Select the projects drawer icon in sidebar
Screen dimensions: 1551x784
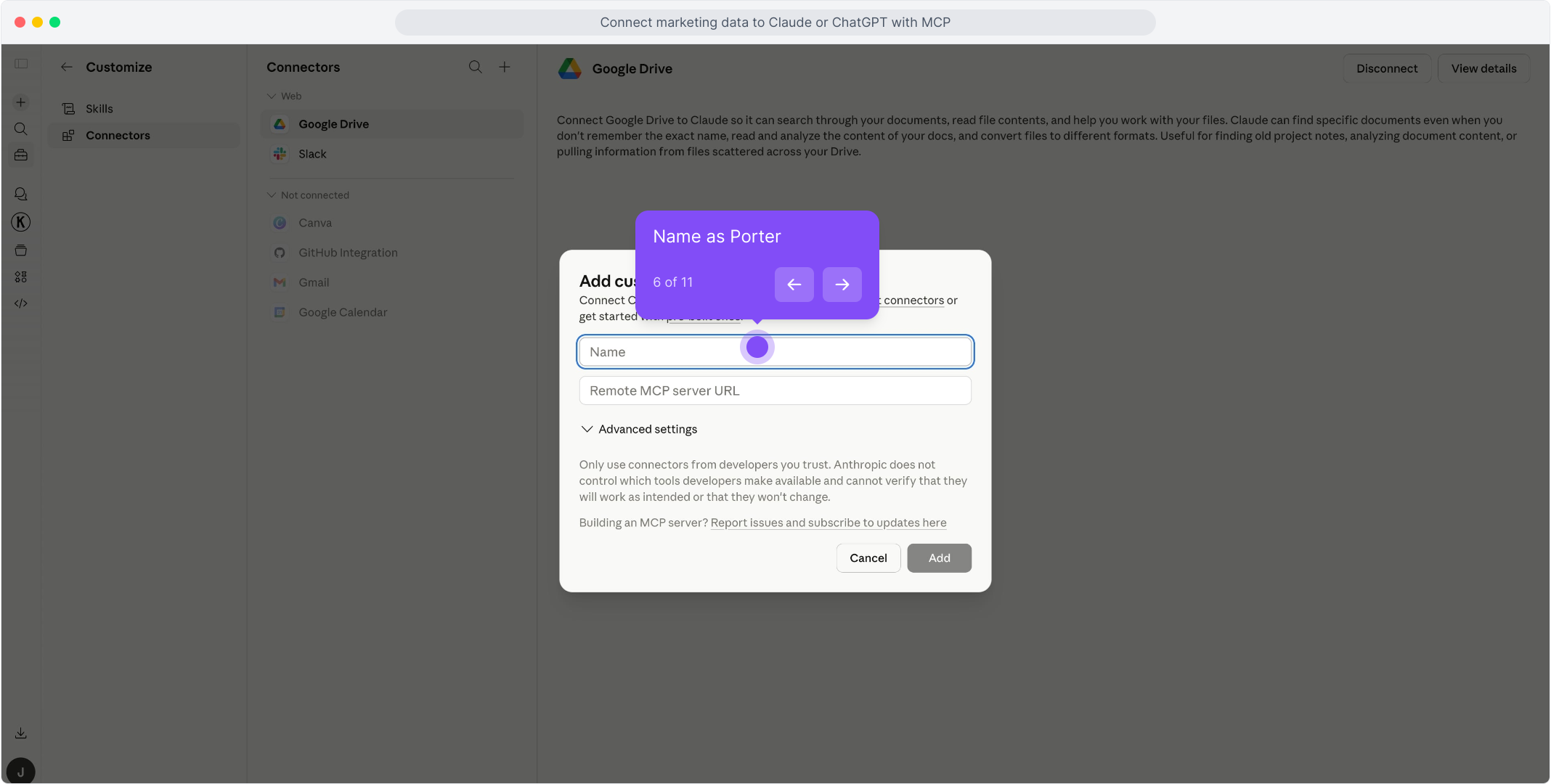pos(20,250)
